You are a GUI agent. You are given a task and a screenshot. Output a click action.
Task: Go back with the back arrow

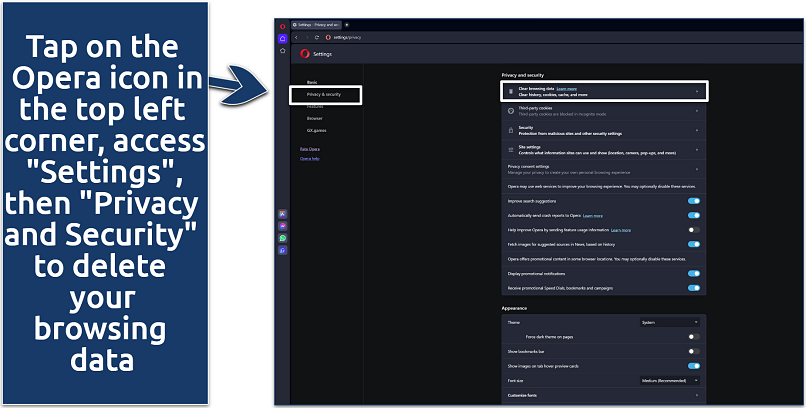297,38
